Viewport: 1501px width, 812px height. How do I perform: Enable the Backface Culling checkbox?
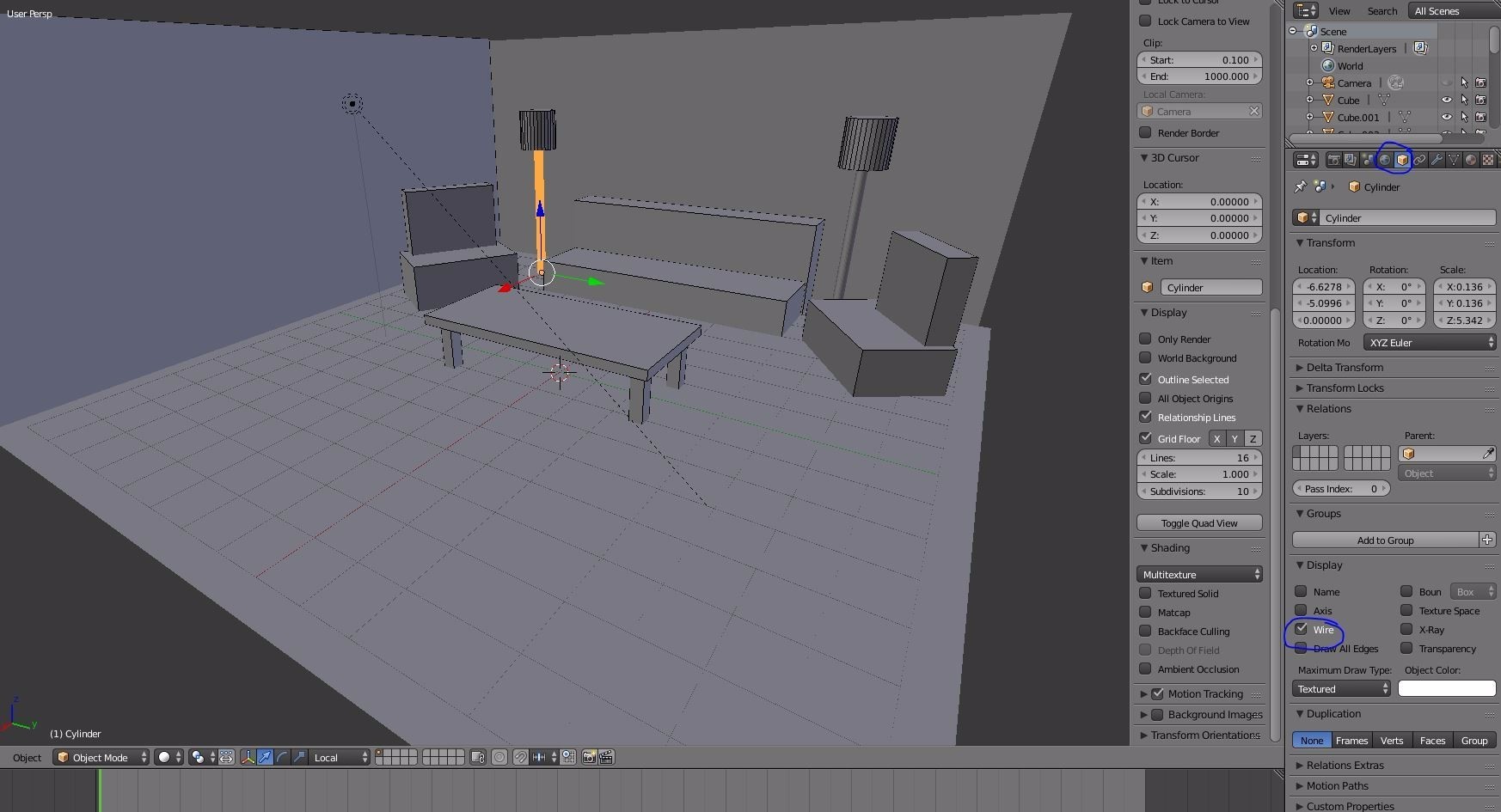[x=1145, y=631]
